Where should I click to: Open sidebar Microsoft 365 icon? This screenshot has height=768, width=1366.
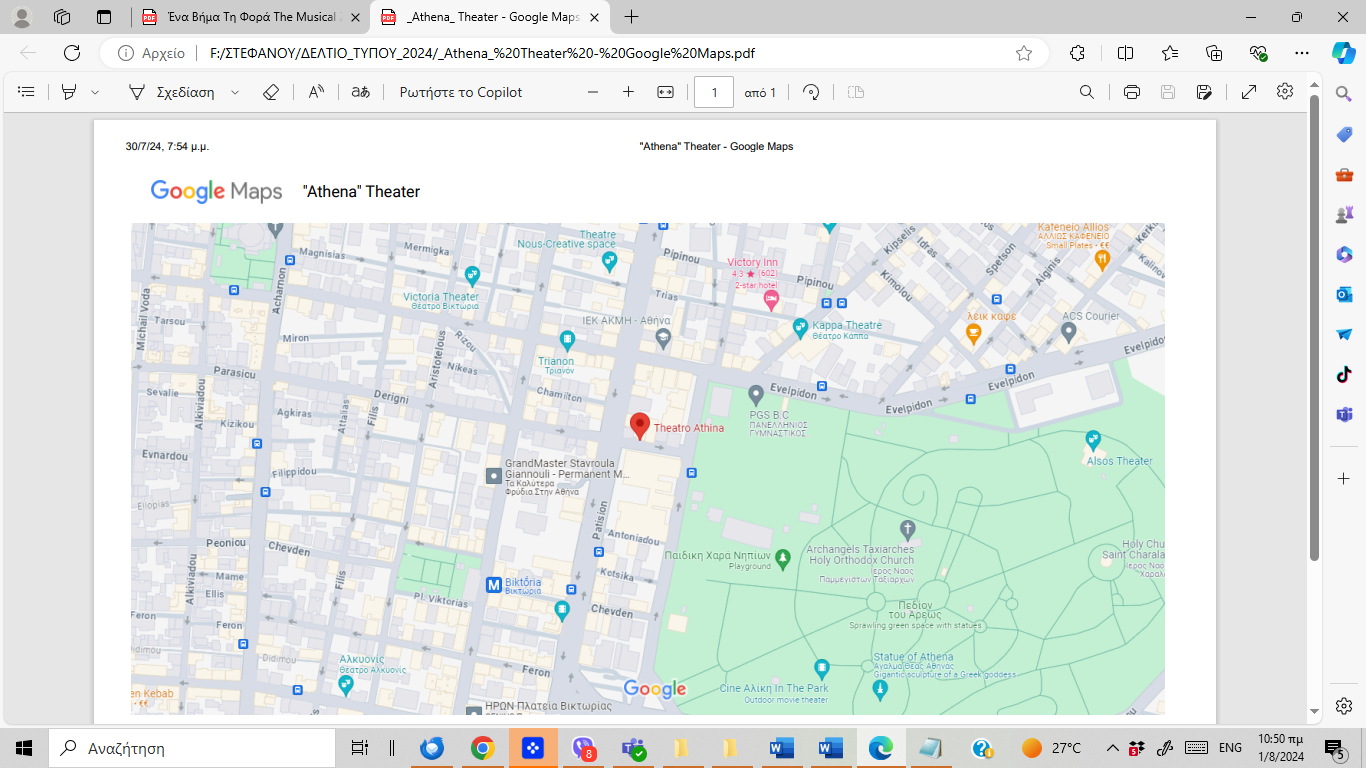(1344, 254)
